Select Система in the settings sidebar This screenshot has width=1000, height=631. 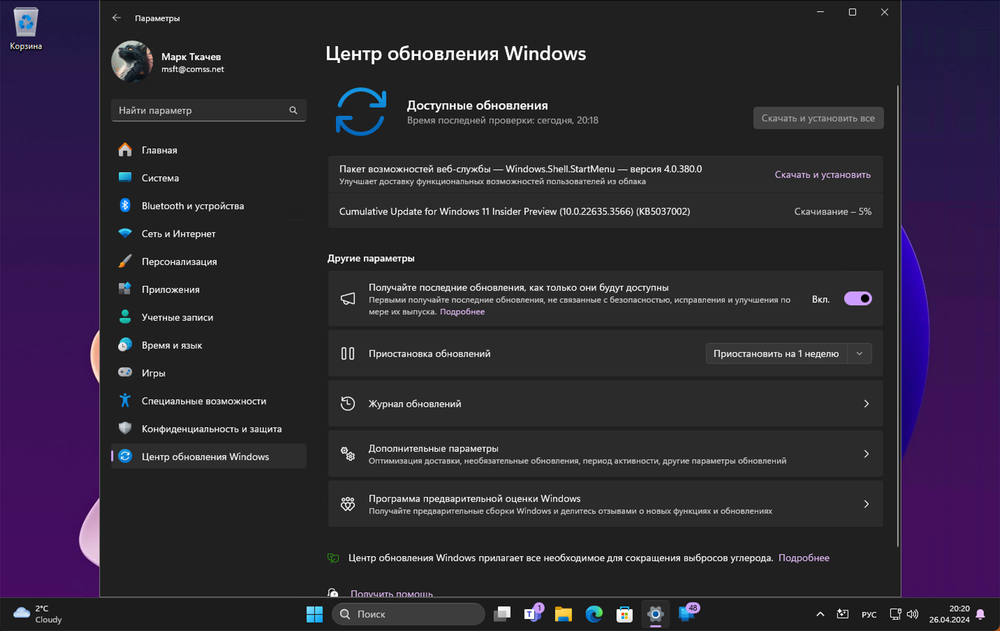point(209,177)
